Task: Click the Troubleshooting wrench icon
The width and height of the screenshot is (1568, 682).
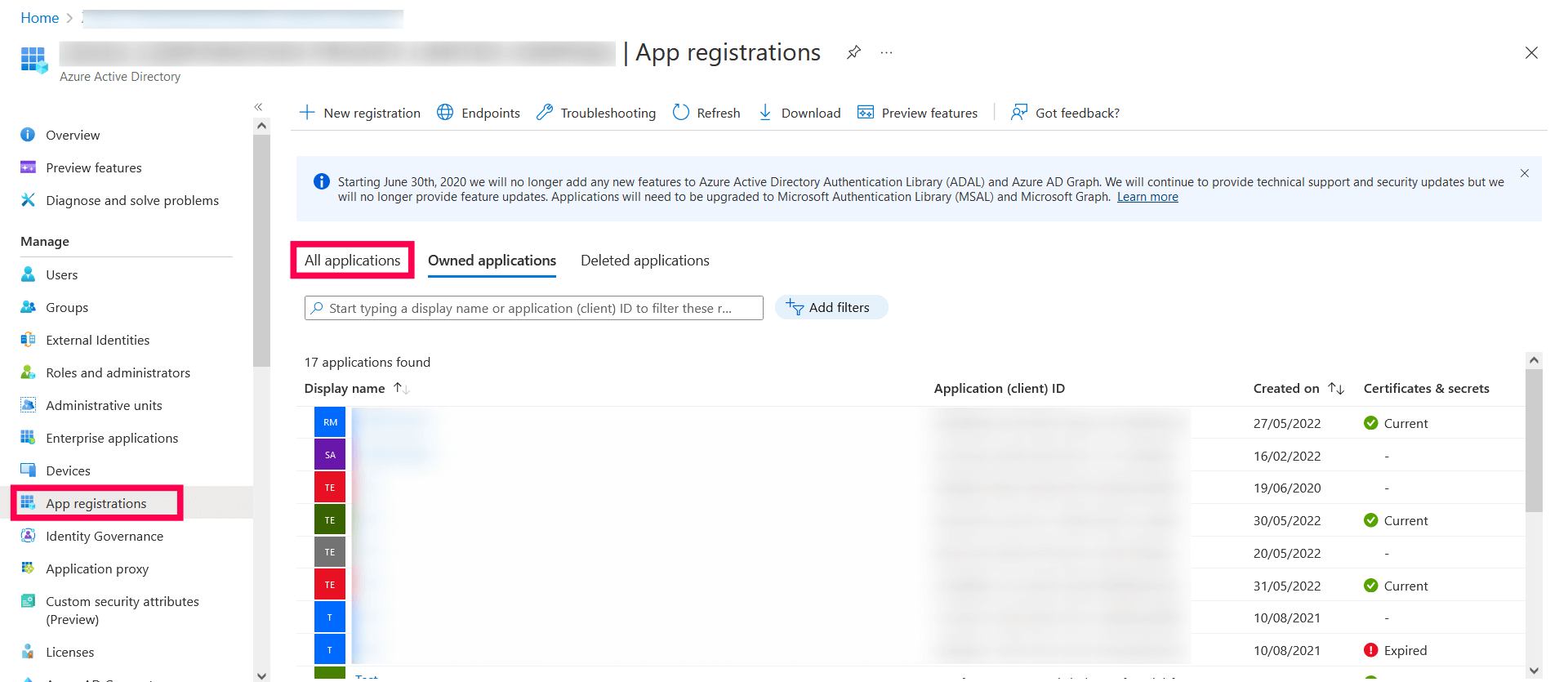Action: pos(545,113)
